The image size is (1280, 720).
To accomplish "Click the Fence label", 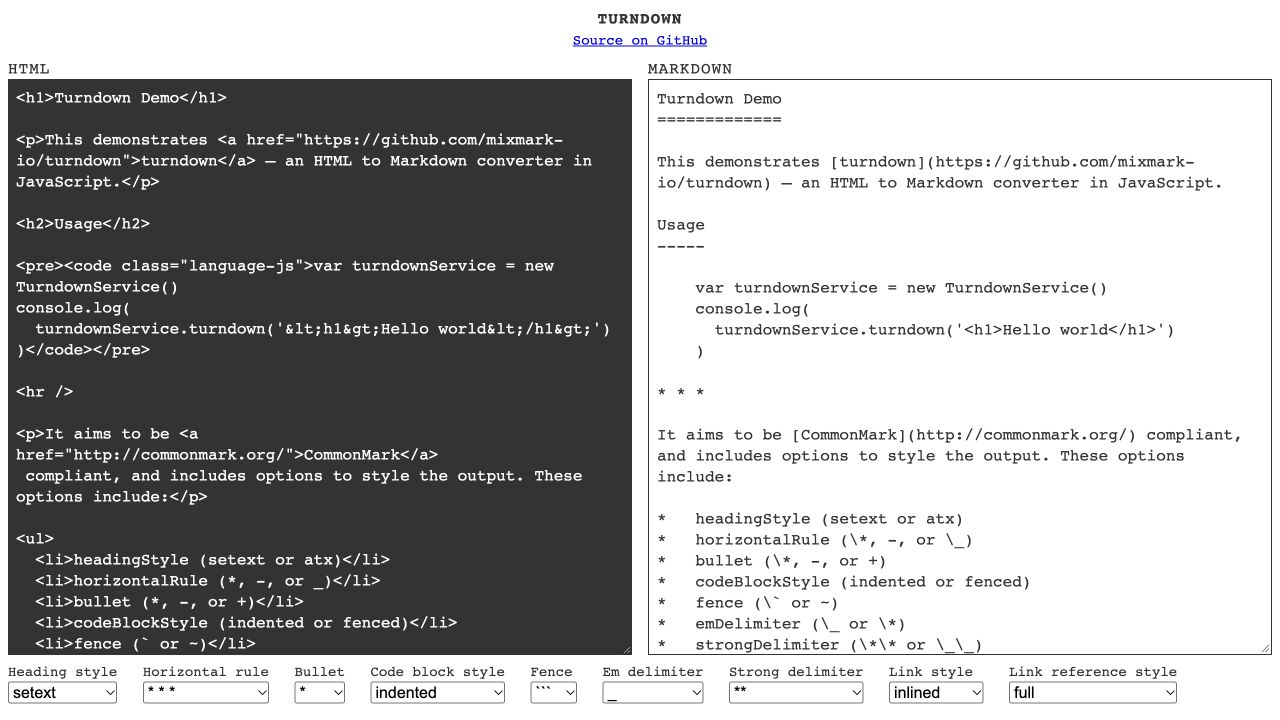I will tap(552, 672).
